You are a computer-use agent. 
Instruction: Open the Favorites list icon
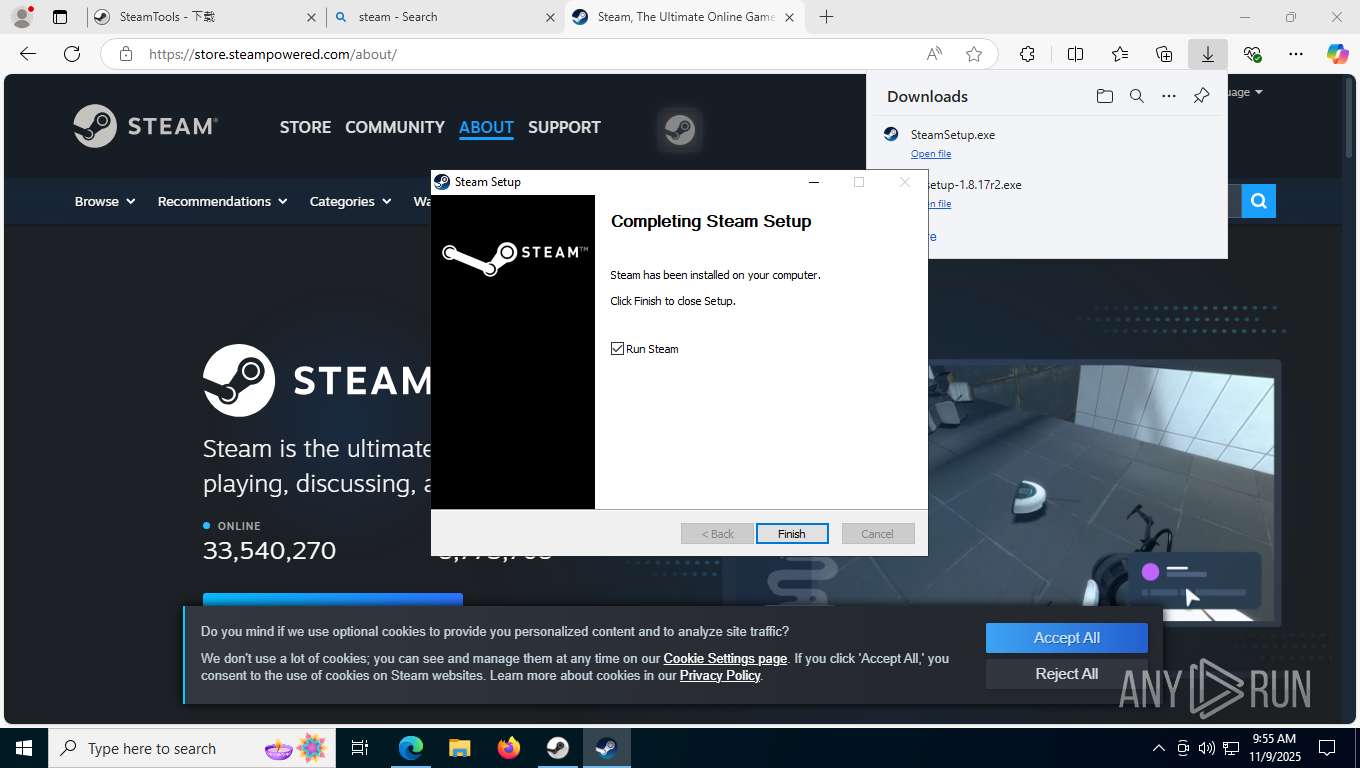pos(1119,54)
